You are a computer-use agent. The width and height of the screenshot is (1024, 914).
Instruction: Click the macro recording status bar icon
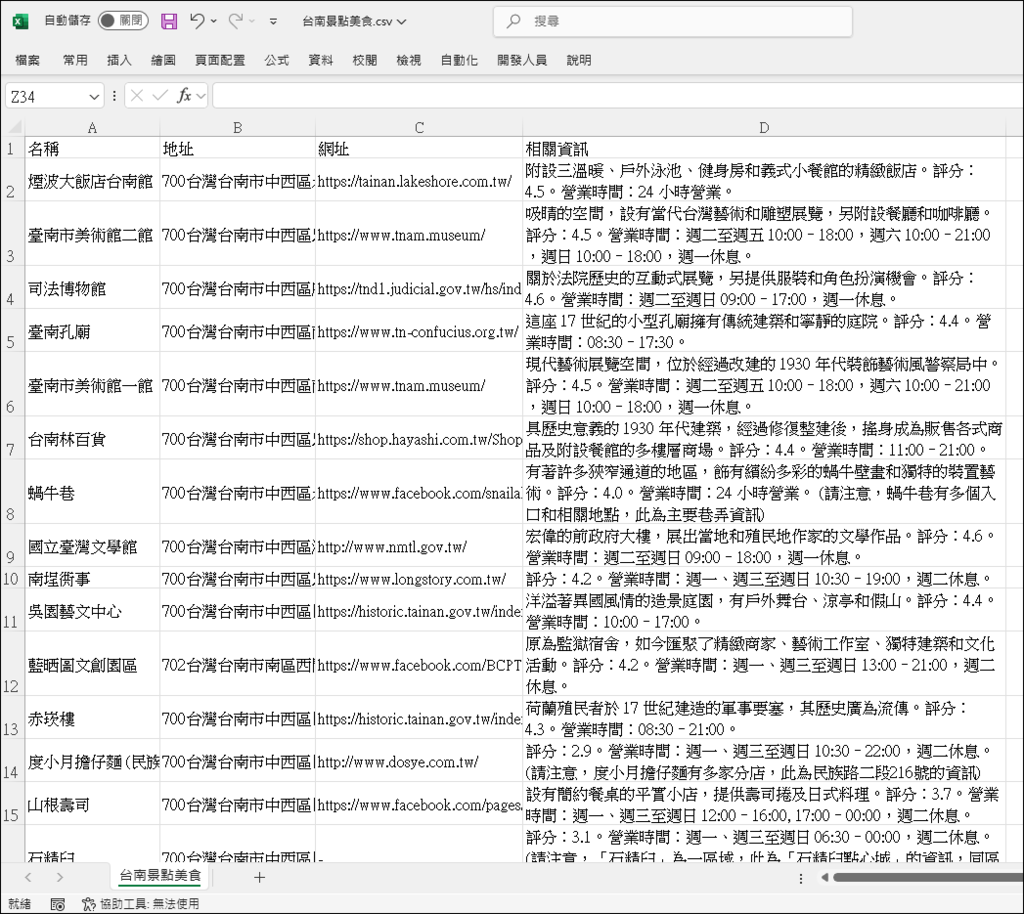(57, 904)
